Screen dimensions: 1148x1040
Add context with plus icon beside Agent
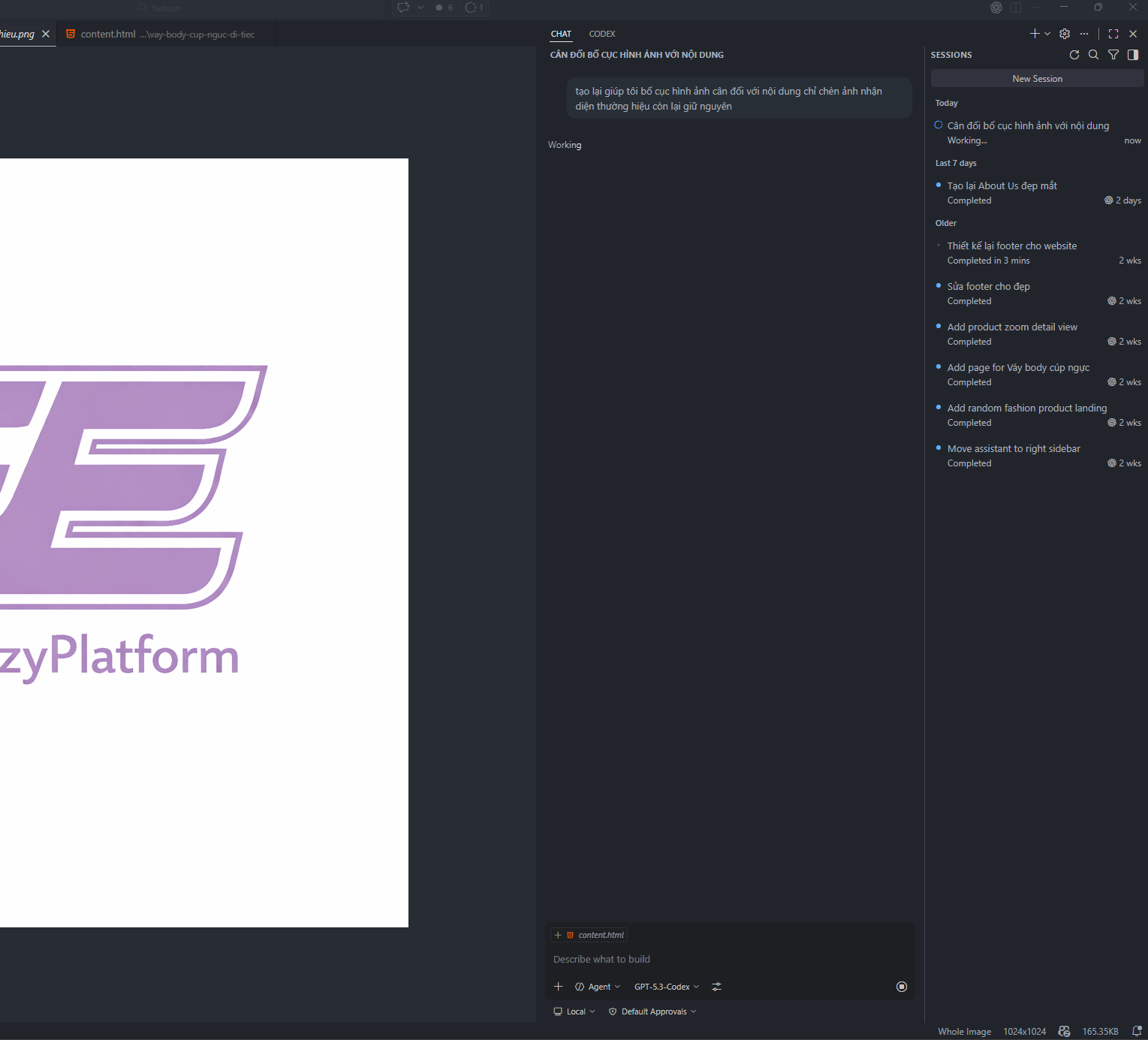(x=558, y=987)
